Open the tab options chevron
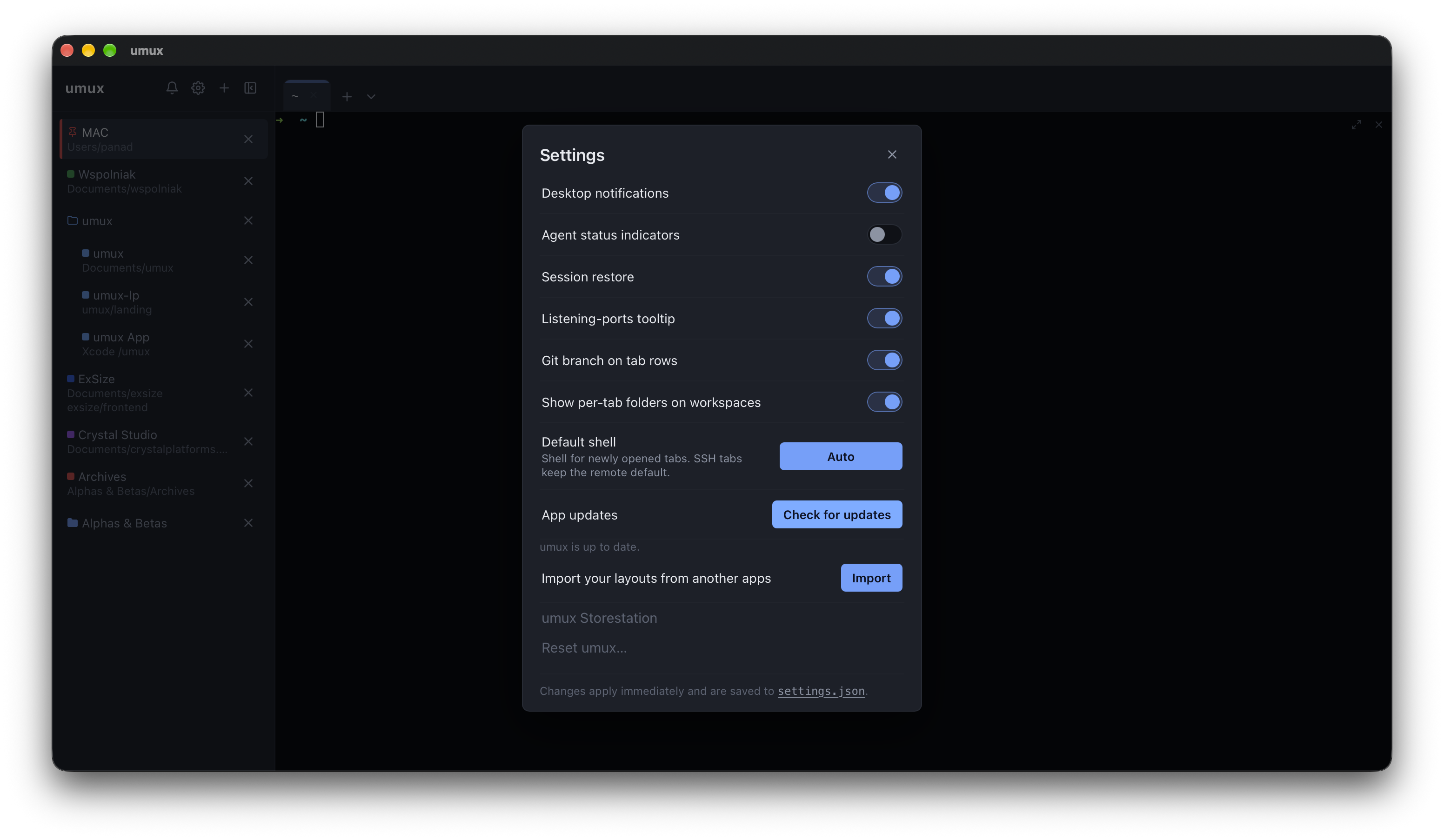This screenshot has height=840, width=1444. click(x=371, y=97)
